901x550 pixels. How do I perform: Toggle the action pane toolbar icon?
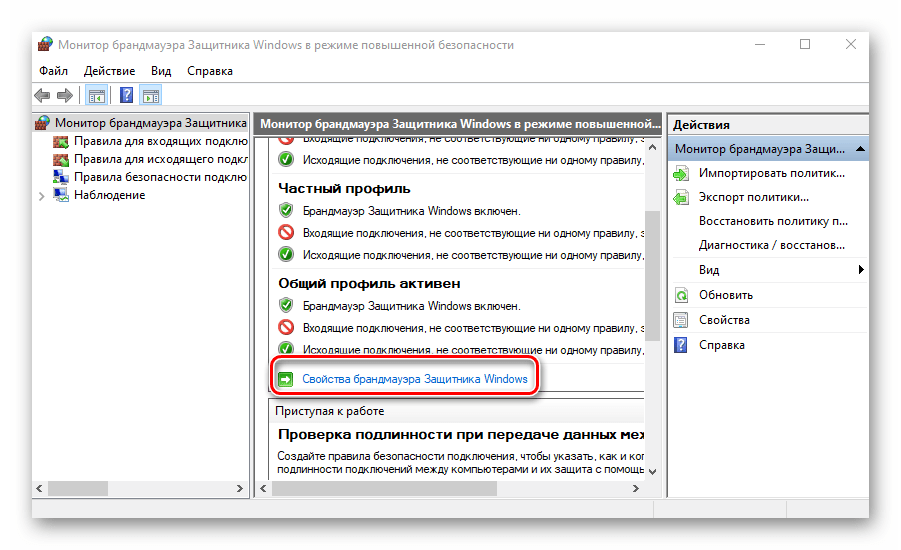[151, 95]
